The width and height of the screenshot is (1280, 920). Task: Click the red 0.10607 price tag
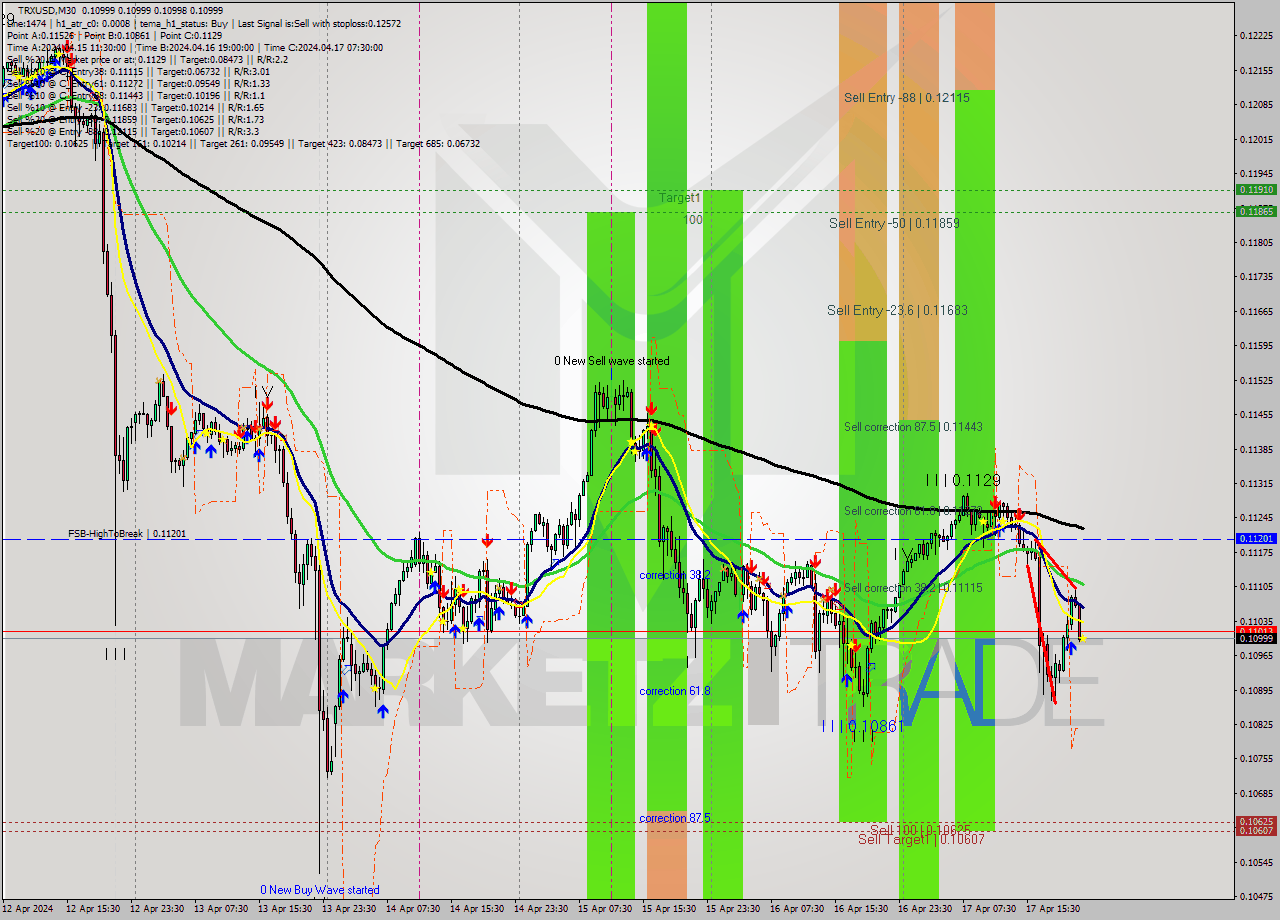1256,831
